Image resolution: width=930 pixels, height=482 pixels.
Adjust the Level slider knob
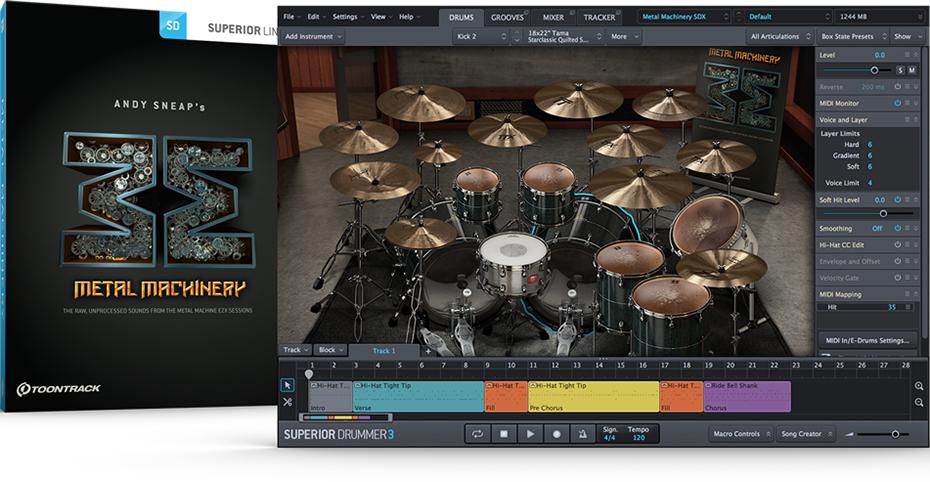pos(874,70)
